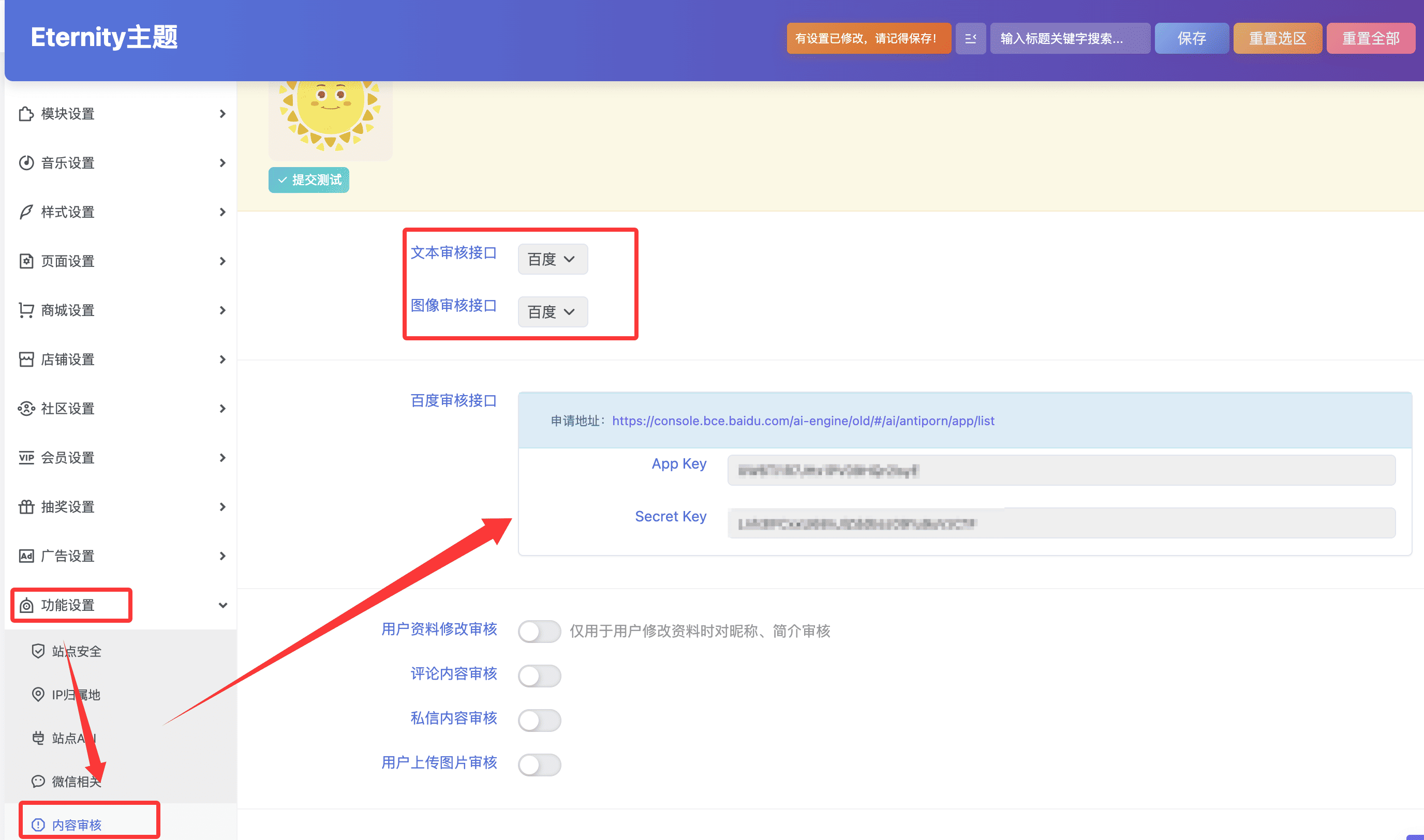Click the lottery gift box icon
1424x840 pixels.
coord(26,506)
